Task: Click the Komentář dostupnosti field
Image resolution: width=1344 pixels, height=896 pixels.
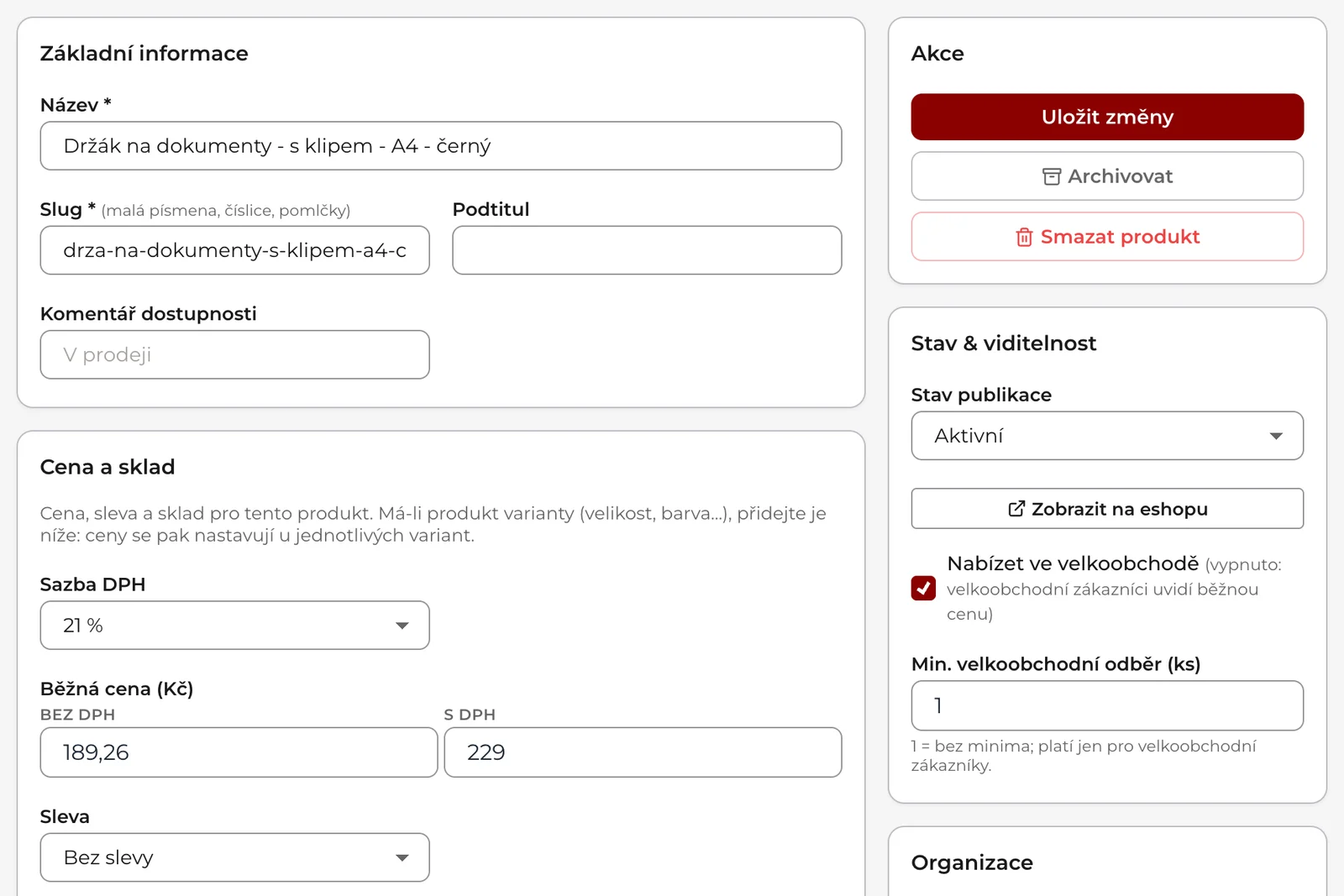Action: pos(234,354)
